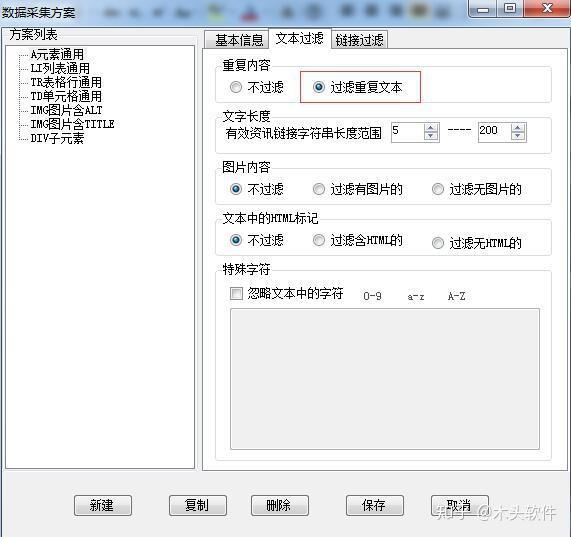Select the 基本信息 tab
The image size is (571, 537).
[x=237, y=40]
